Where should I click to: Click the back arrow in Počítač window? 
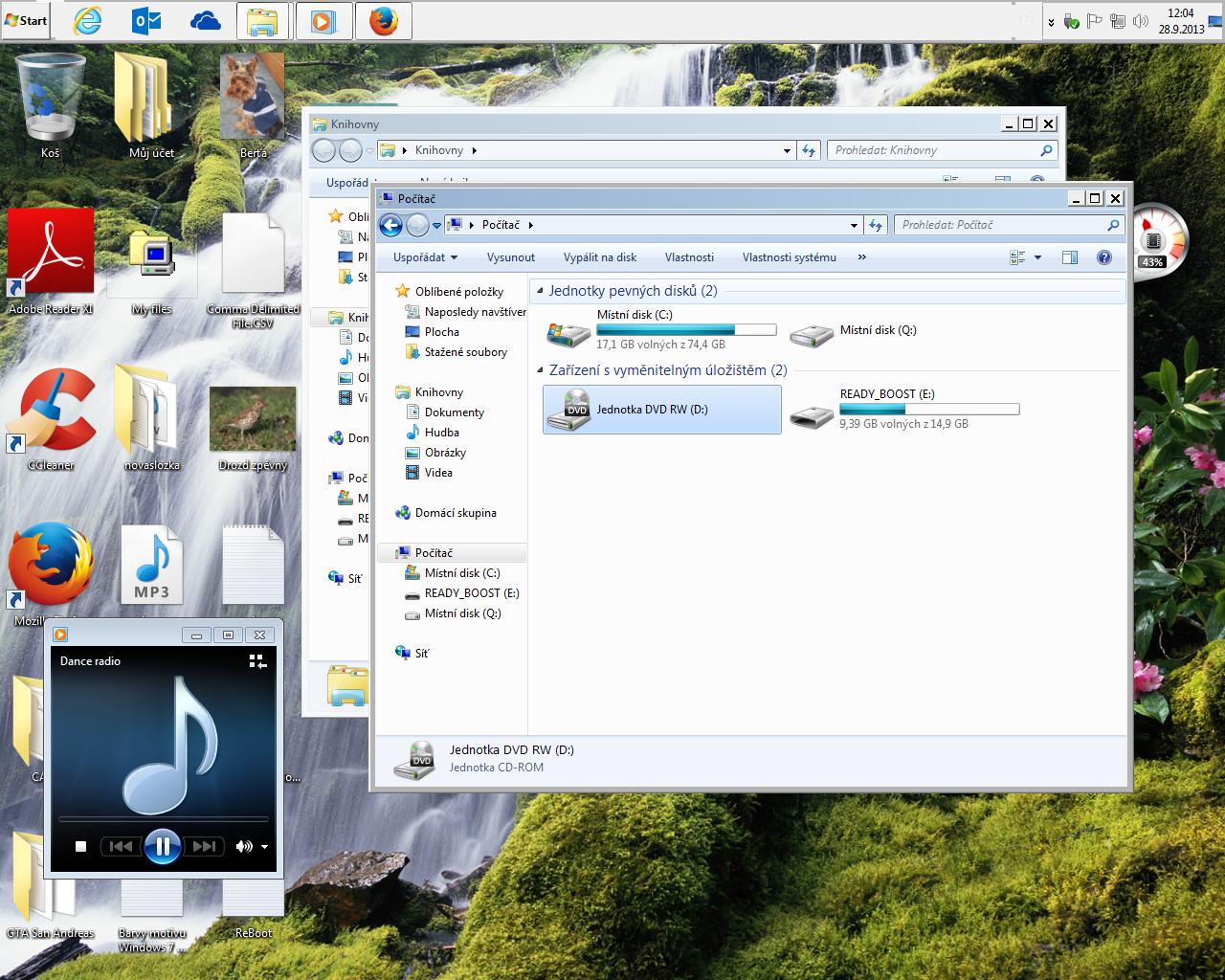390,225
